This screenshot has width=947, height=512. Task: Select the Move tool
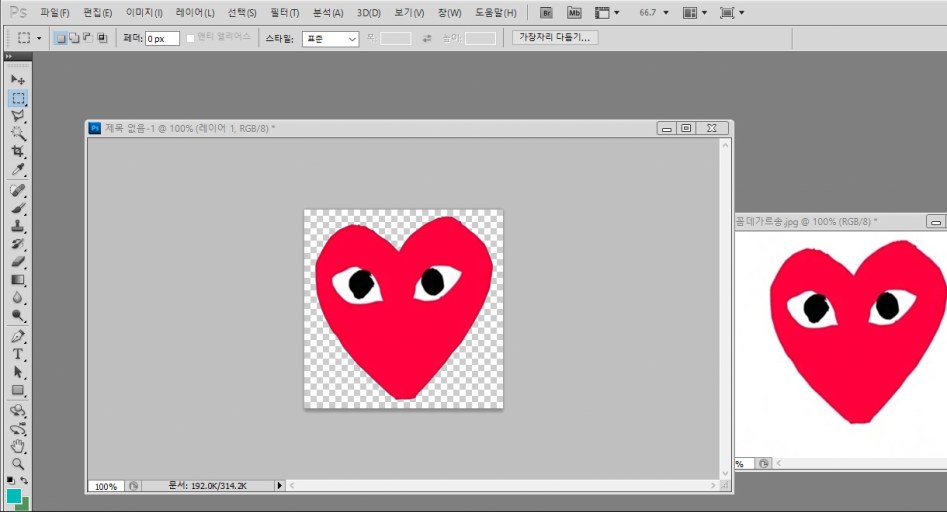point(18,79)
